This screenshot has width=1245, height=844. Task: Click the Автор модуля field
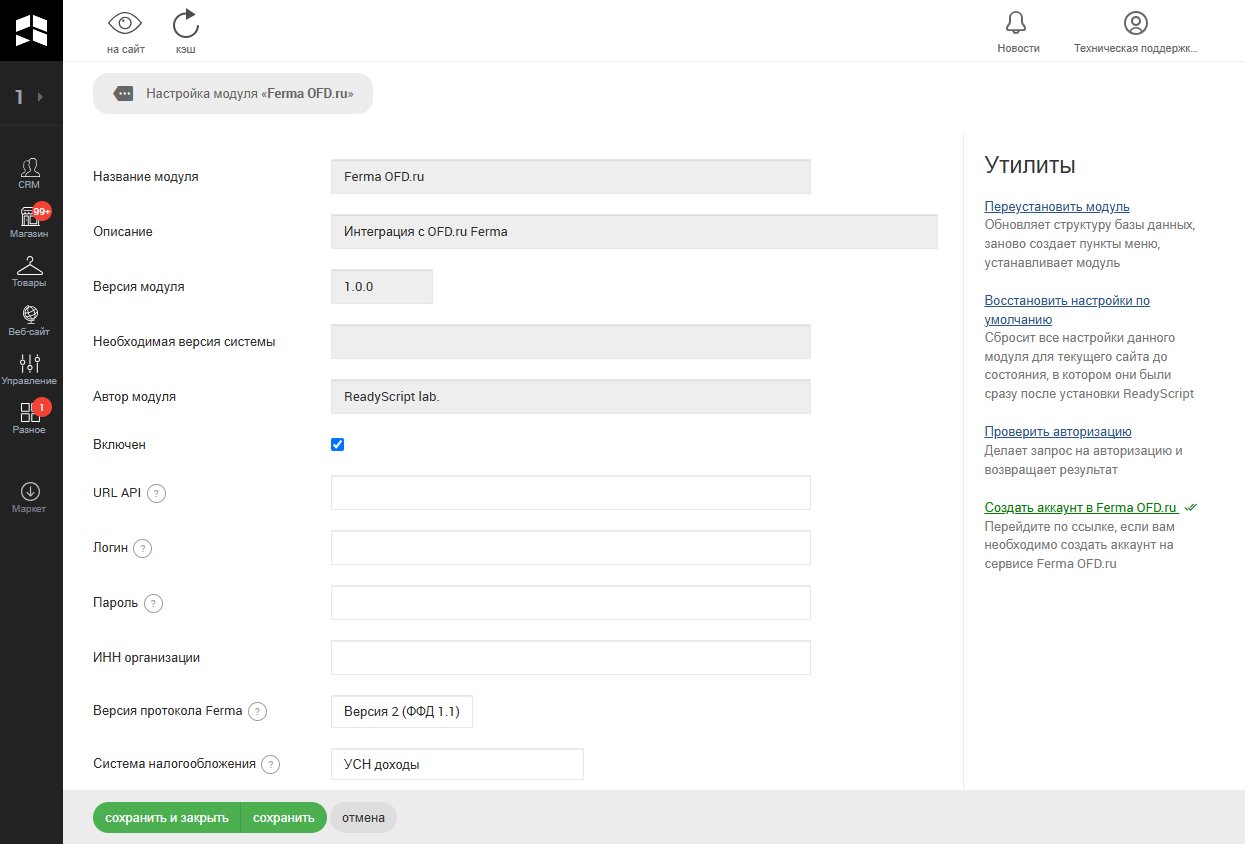pos(571,397)
